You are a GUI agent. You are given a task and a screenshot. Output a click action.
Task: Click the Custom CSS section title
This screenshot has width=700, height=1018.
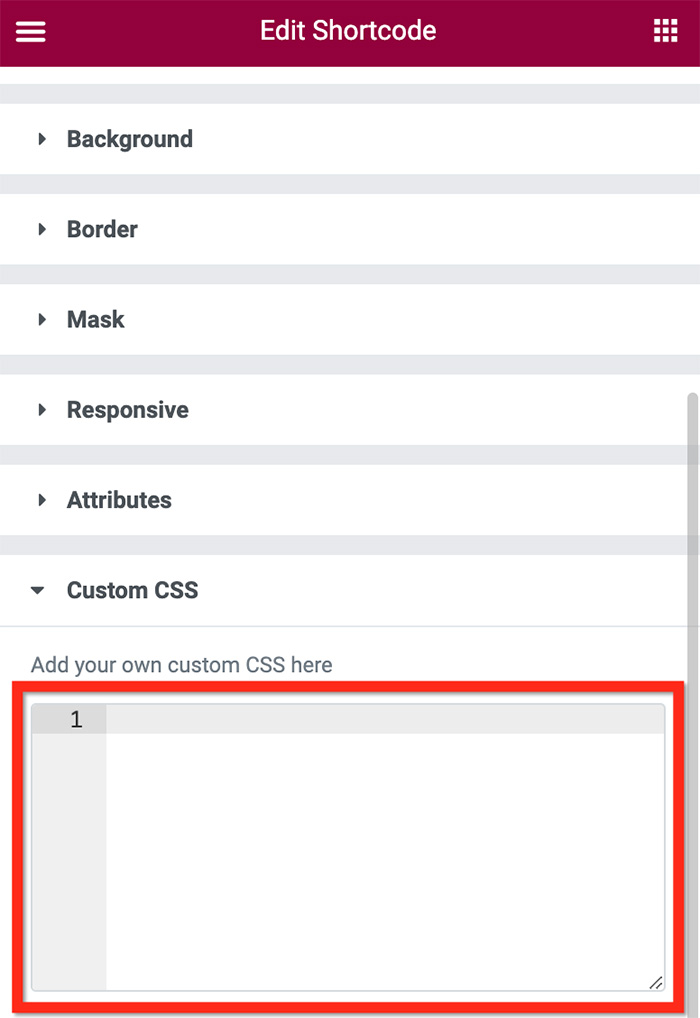point(132,590)
